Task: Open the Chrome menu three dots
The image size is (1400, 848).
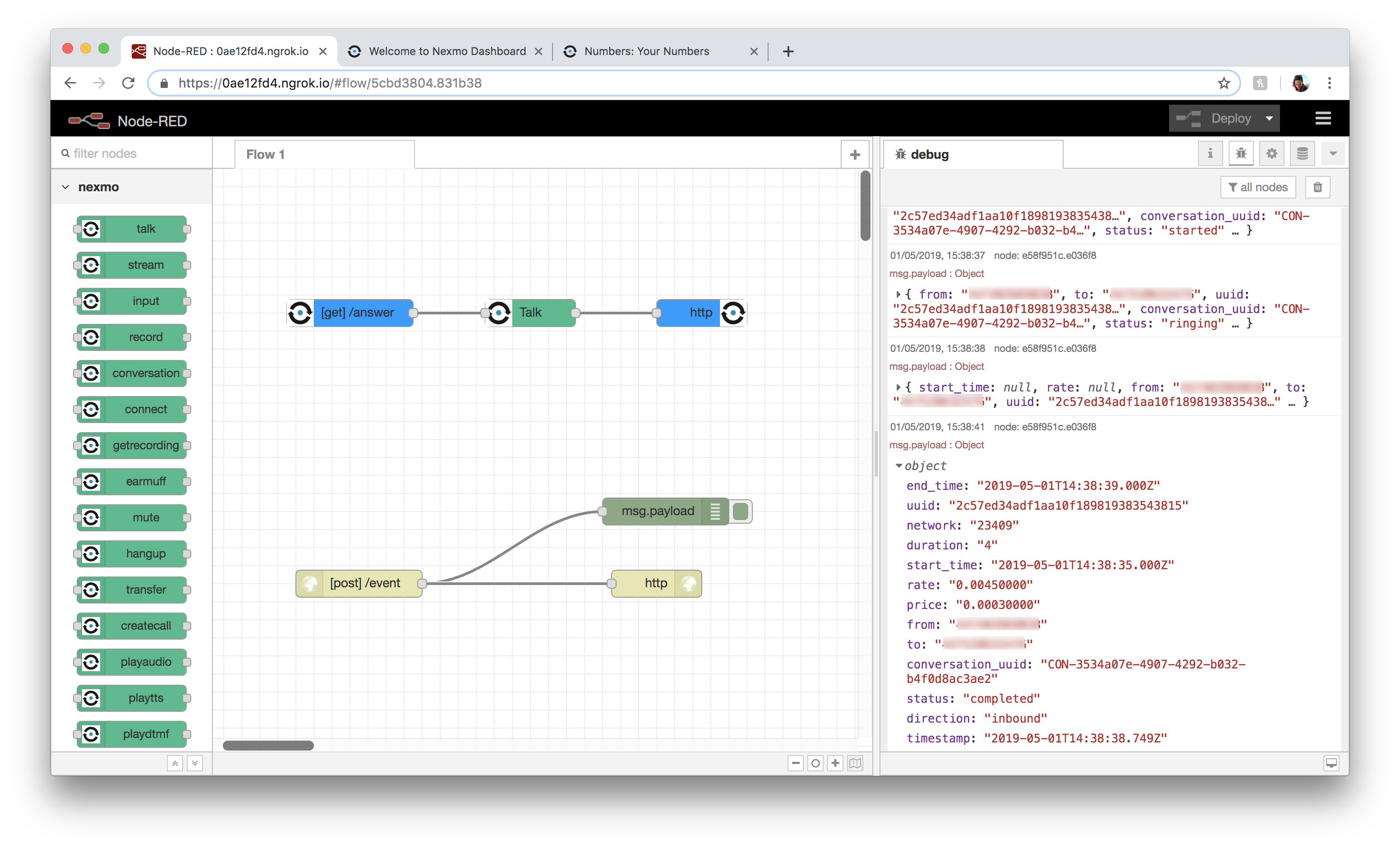Action: (x=1330, y=83)
